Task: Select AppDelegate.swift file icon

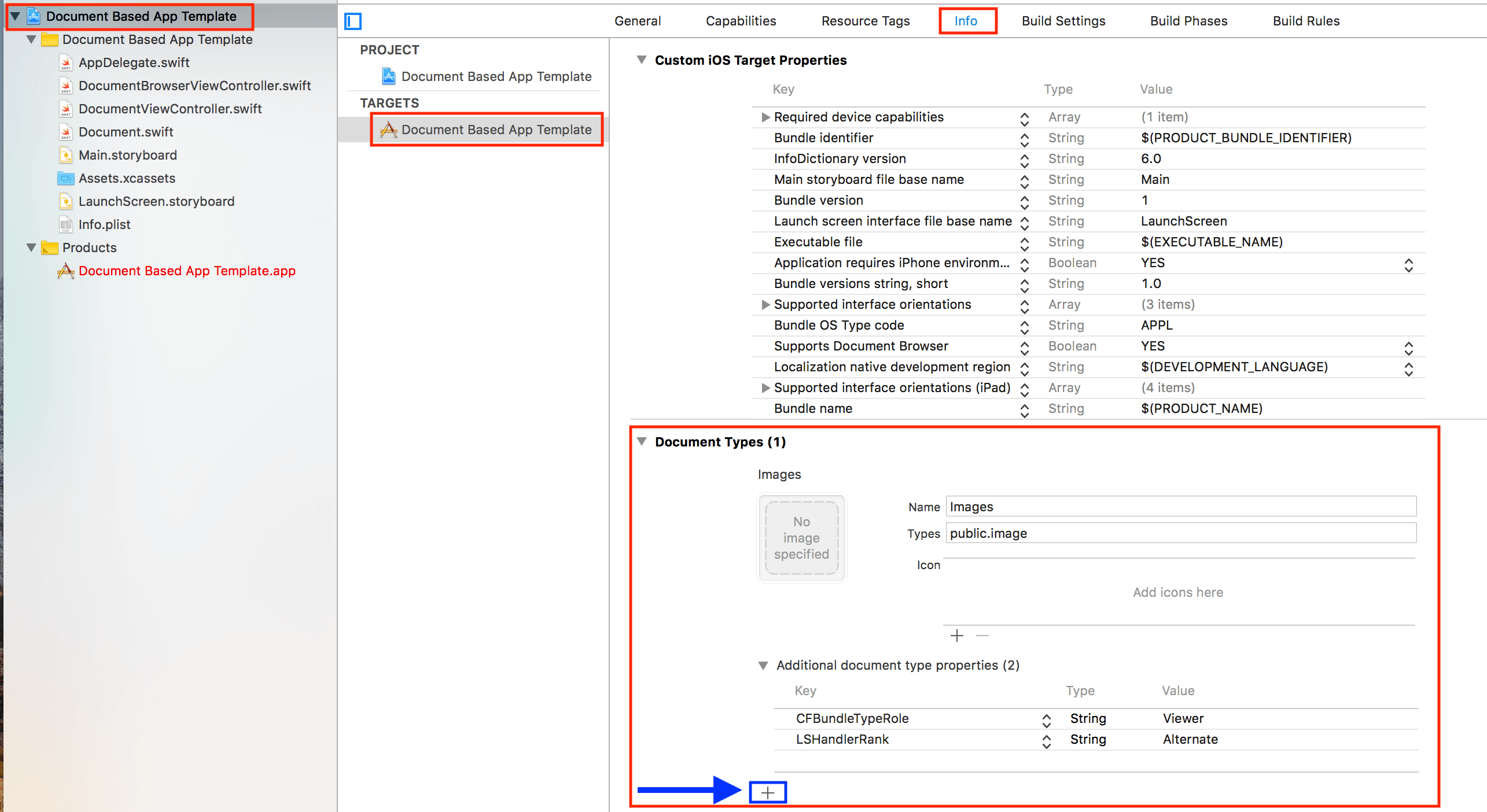Action: 66,62
